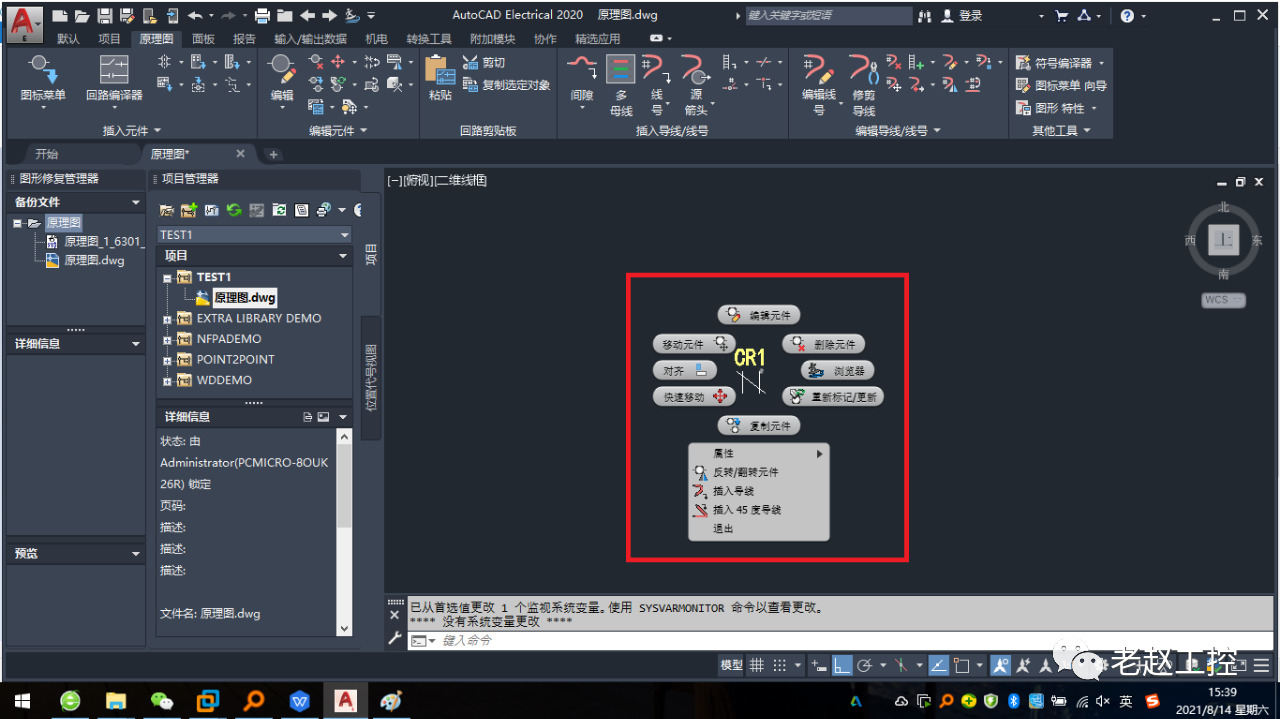Click the WCS coordinate system label

pos(1223,300)
